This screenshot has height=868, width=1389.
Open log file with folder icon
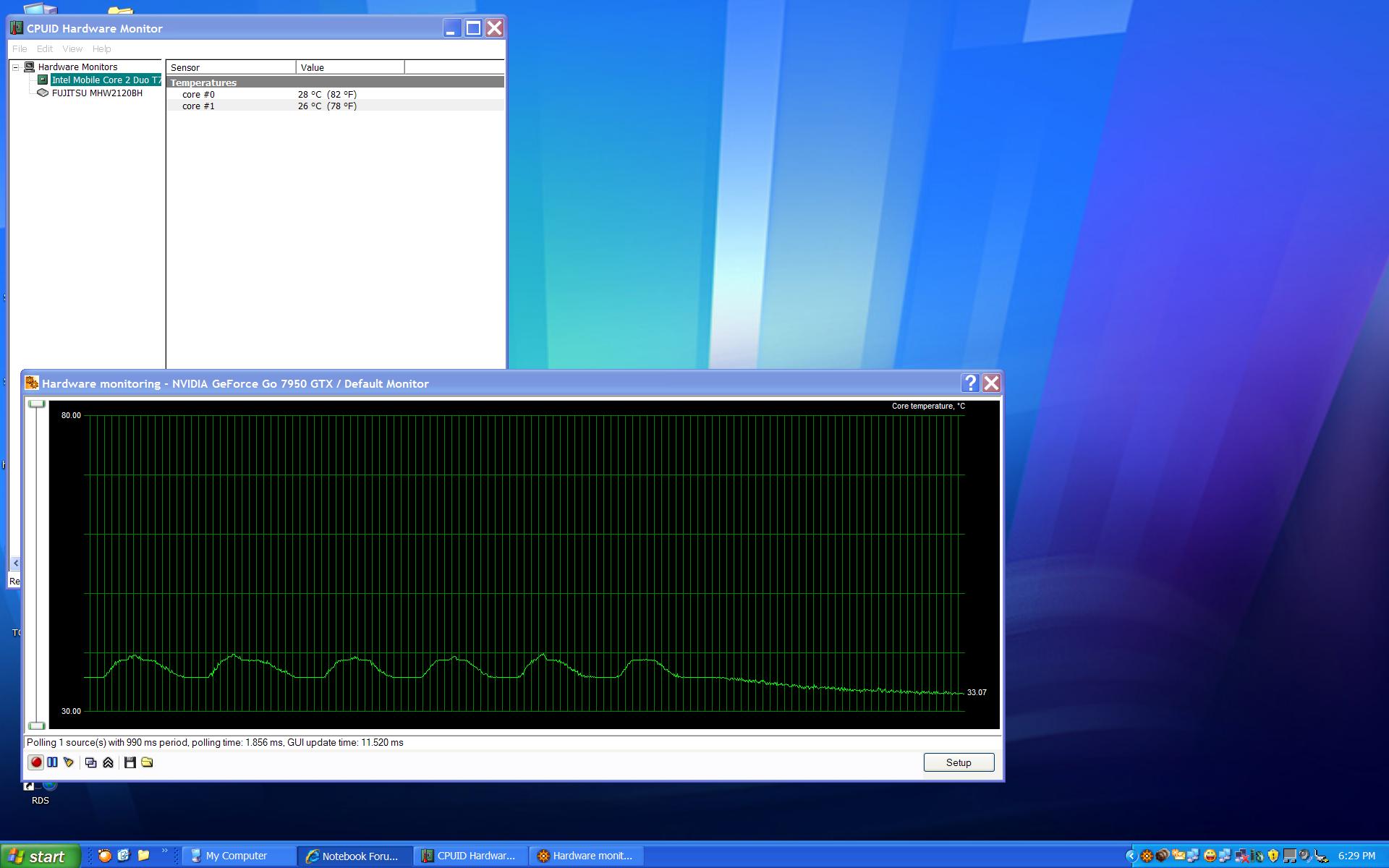click(147, 762)
